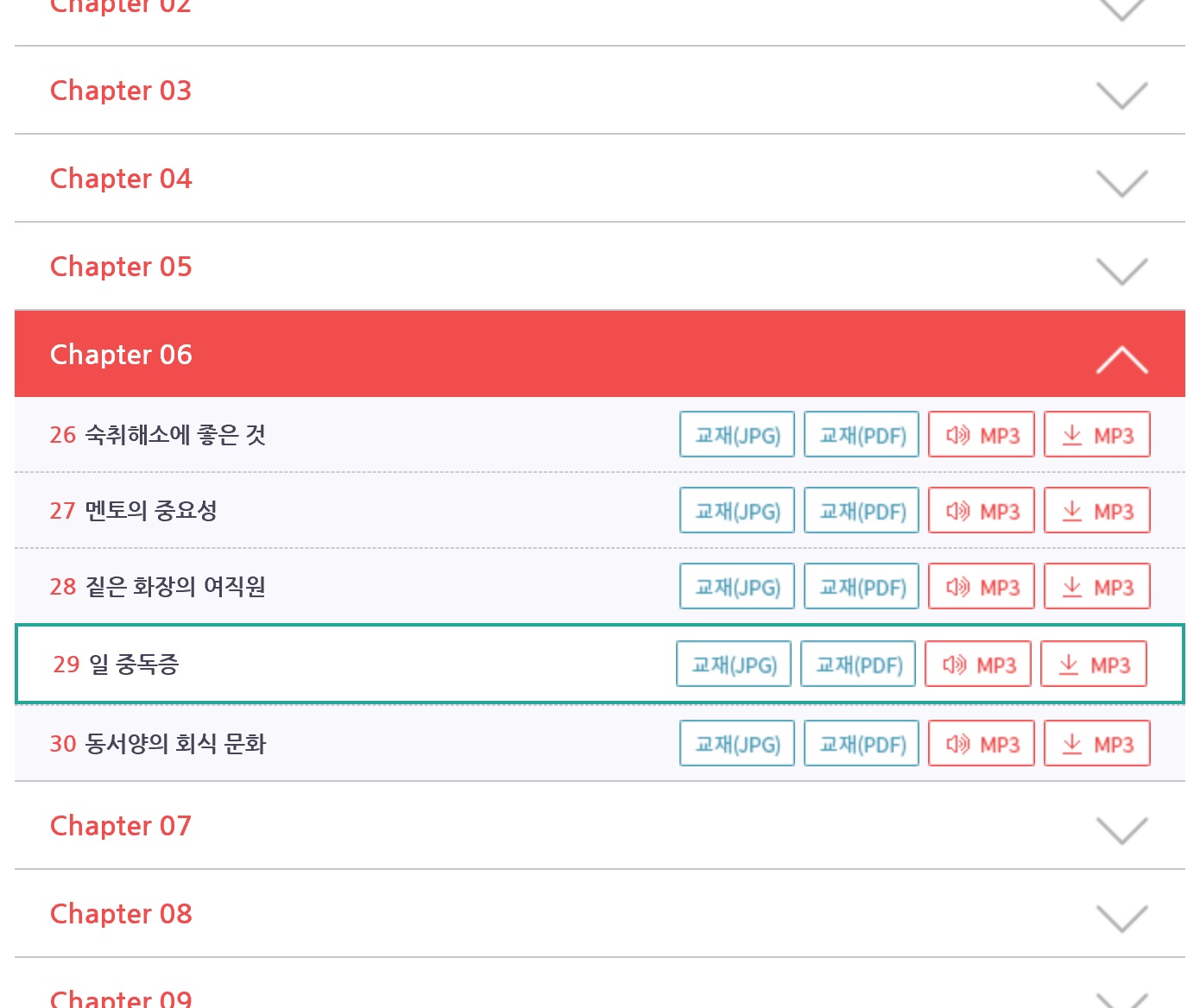Play MP3 audio for lesson 26
This screenshot has width=1200, height=1008.
pyautogui.click(x=981, y=435)
